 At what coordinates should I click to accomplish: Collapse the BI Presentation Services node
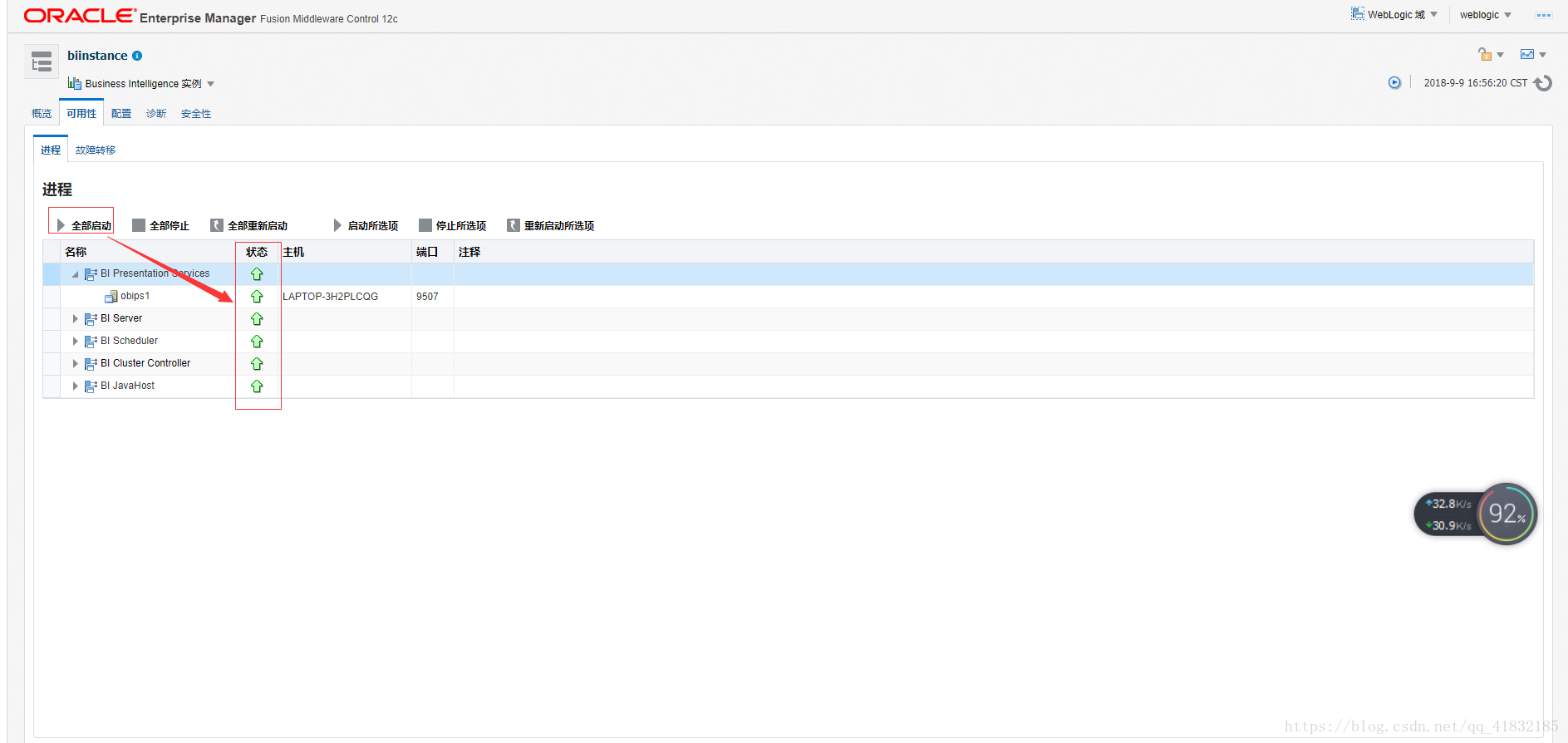pyautogui.click(x=75, y=274)
